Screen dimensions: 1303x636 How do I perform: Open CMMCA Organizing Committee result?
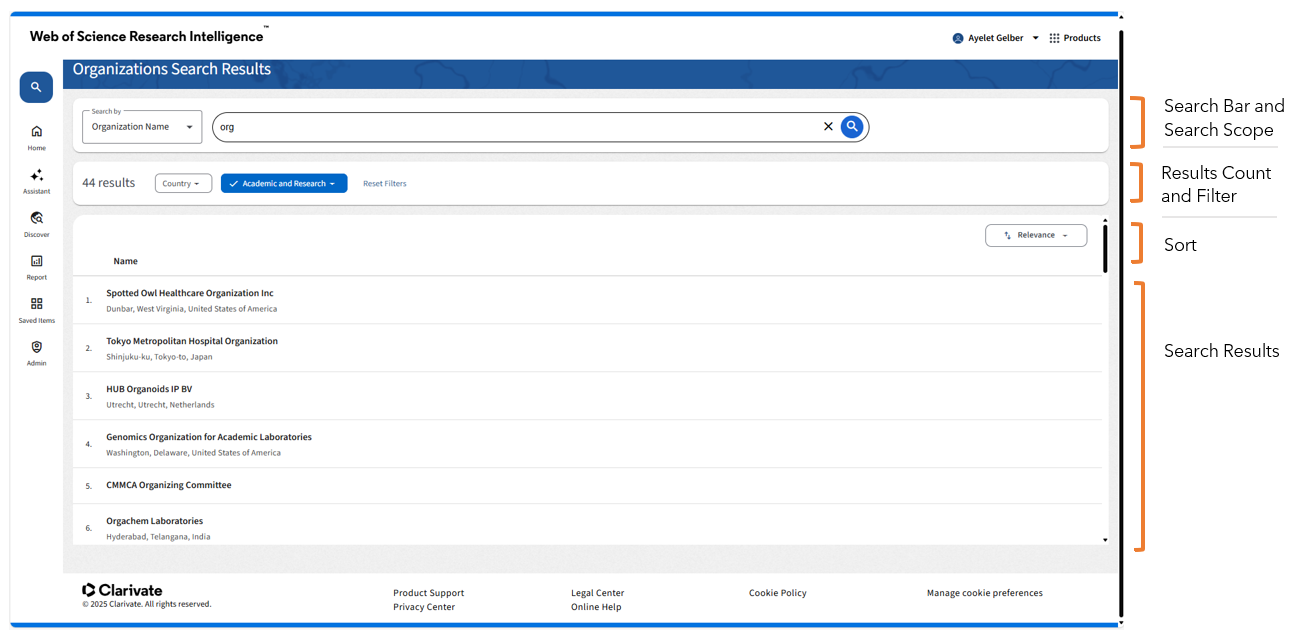click(x=169, y=485)
